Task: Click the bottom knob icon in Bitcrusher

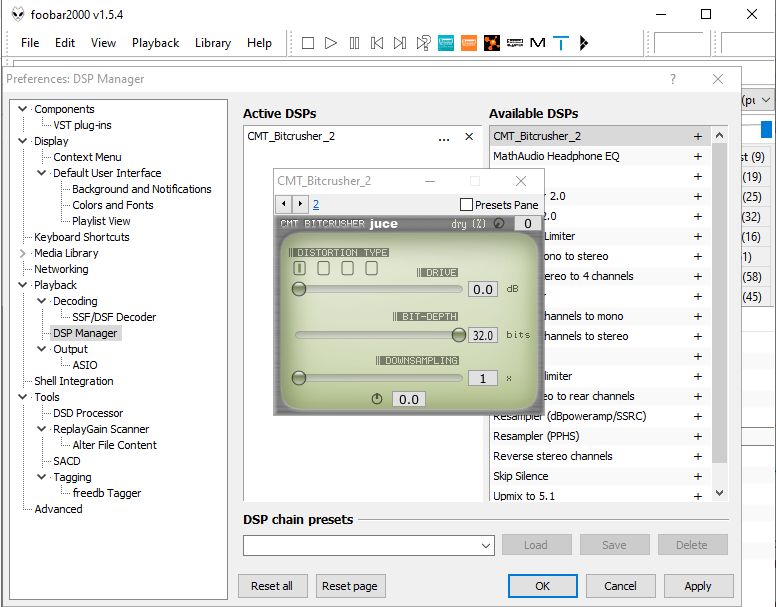Action: [377, 399]
